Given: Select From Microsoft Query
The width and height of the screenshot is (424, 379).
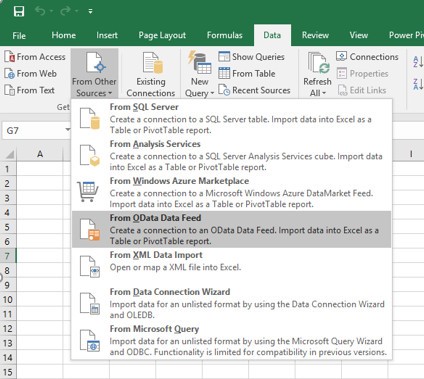Looking at the screenshot, I should pyautogui.click(x=232, y=340).
